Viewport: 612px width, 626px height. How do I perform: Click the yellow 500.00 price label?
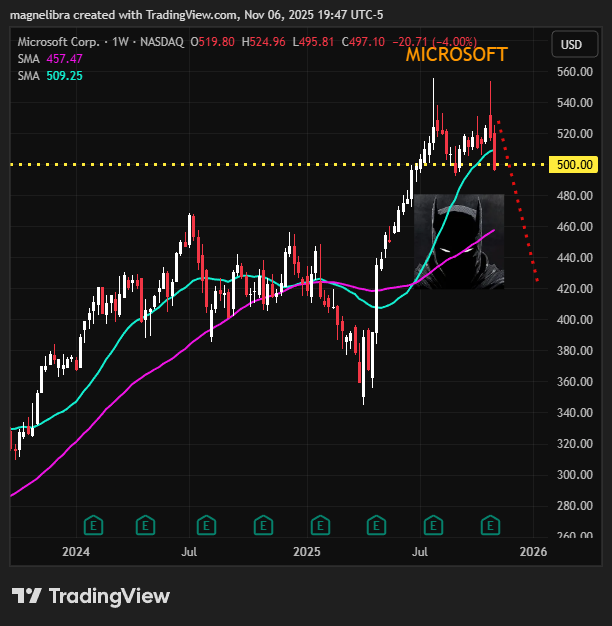coord(574,164)
